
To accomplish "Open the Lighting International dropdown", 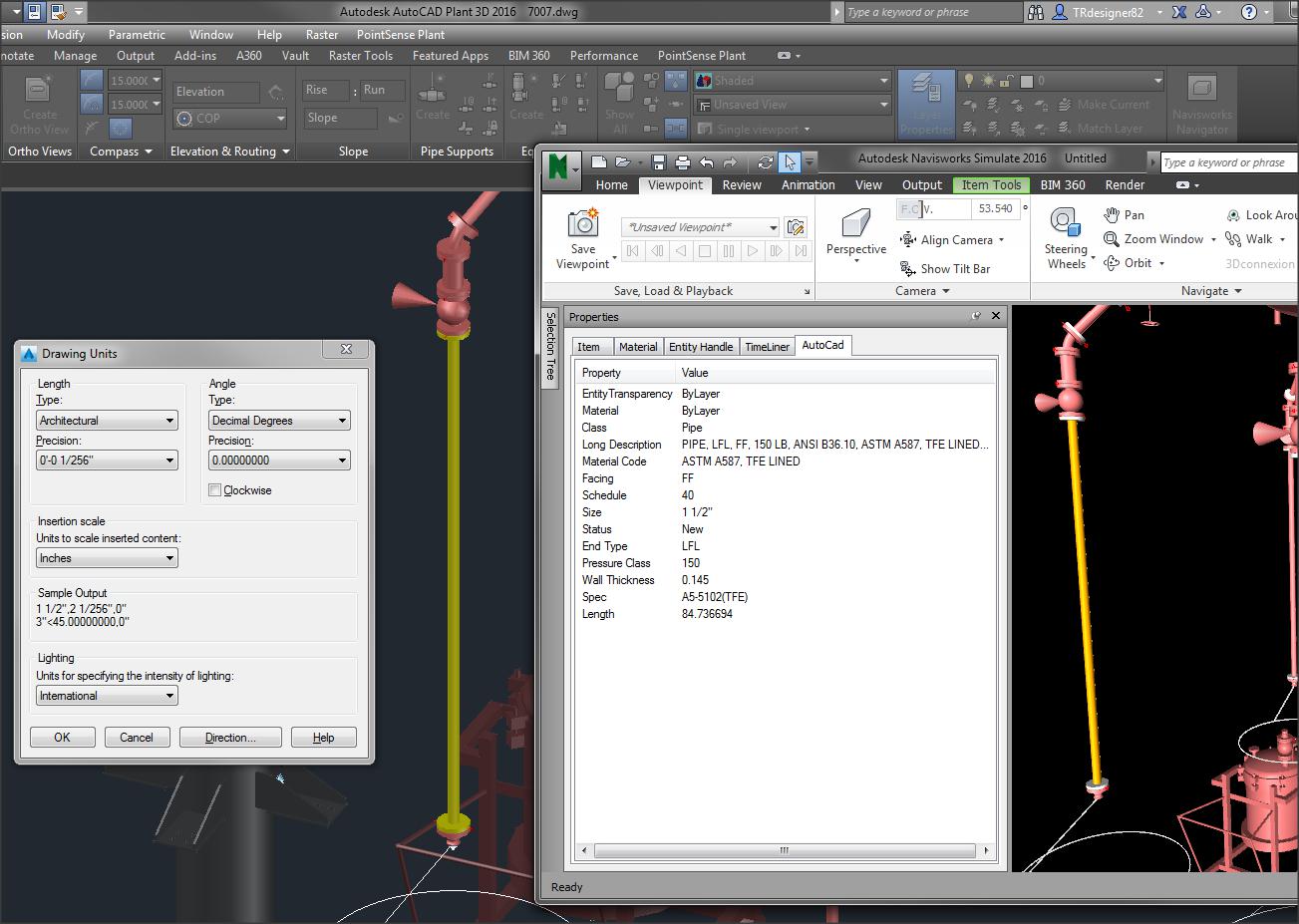I will pos(107,696).
